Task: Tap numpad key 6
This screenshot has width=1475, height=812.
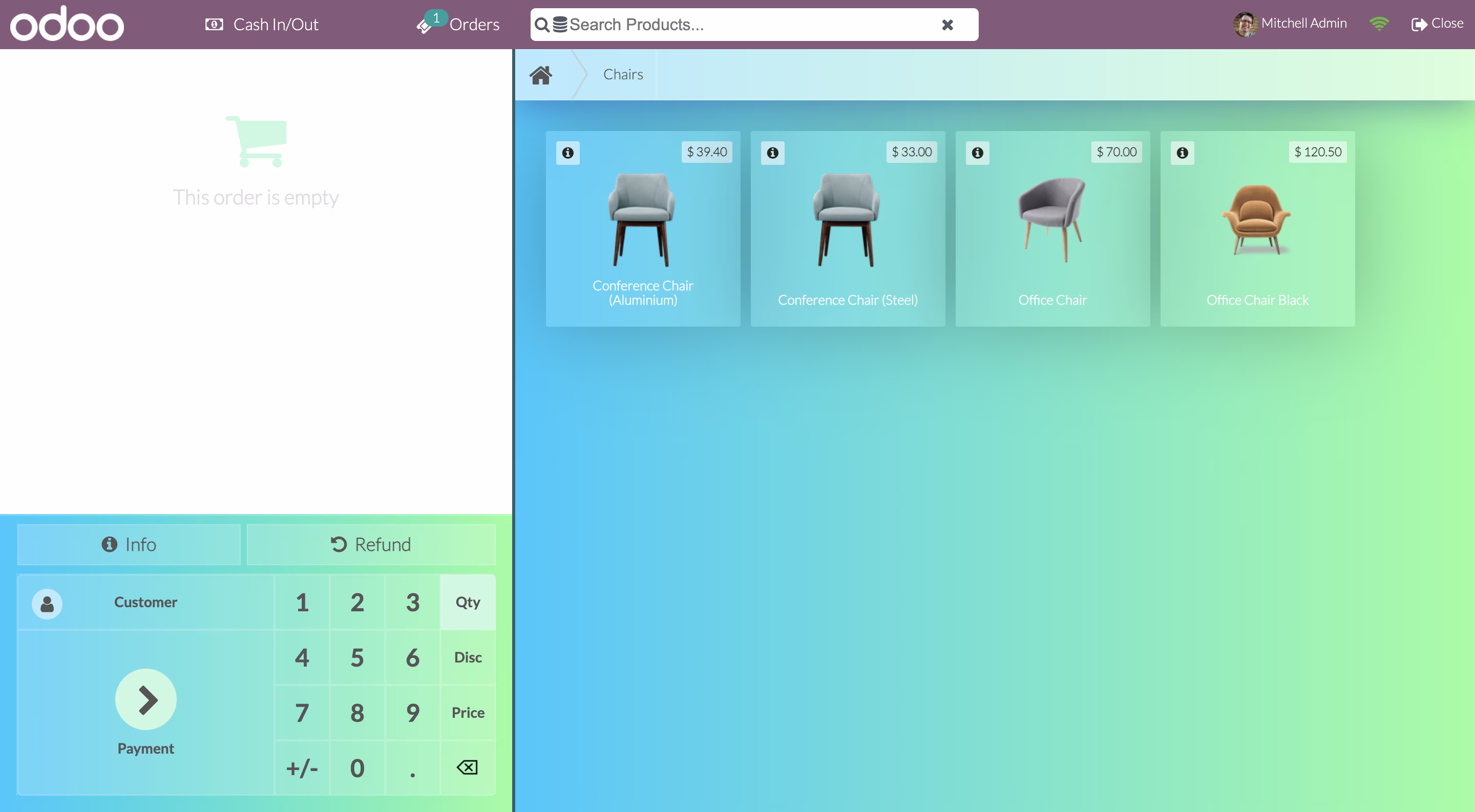Action: (413, 657)
